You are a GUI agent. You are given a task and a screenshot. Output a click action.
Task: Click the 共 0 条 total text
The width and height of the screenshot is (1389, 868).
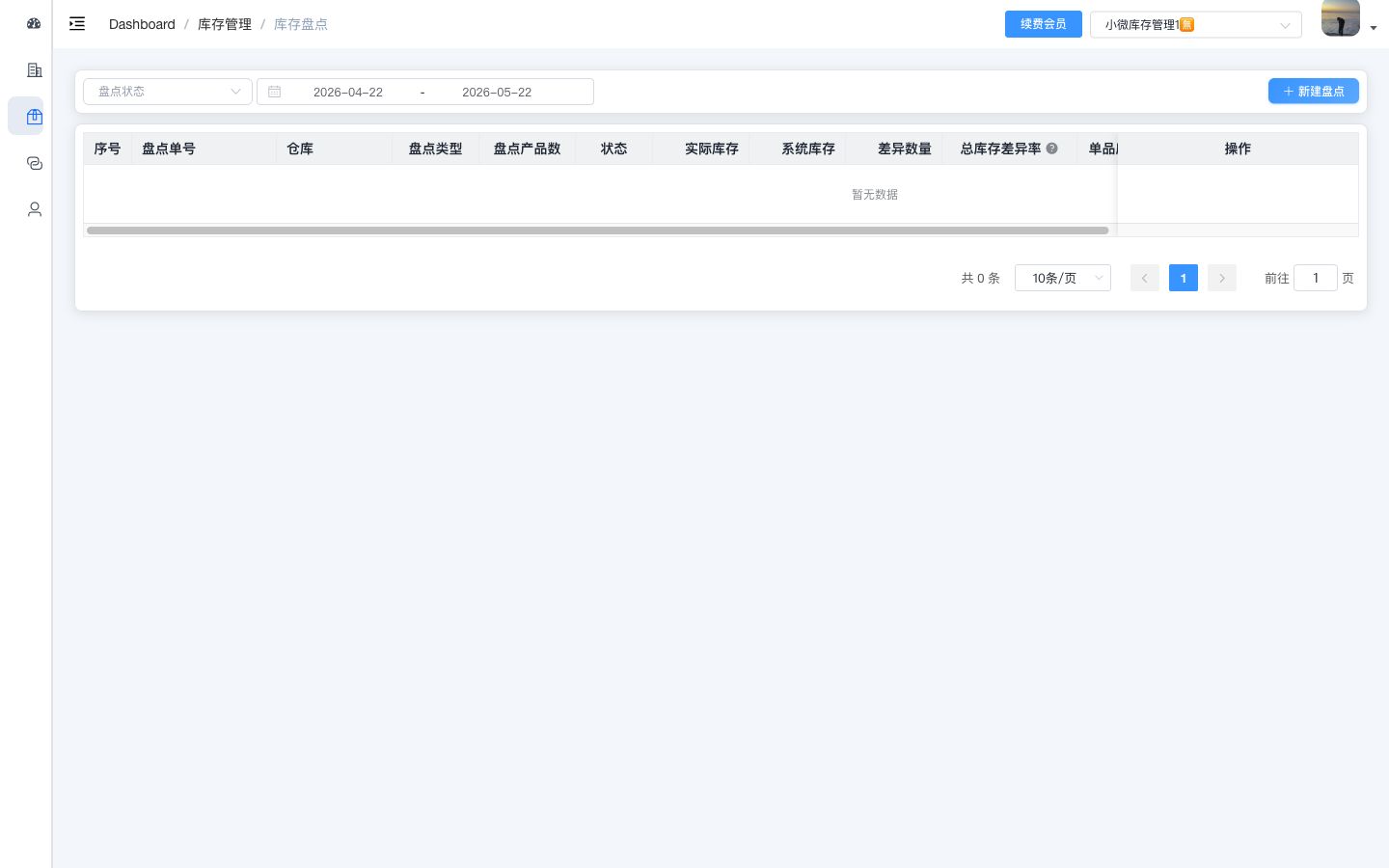point(980,278)
